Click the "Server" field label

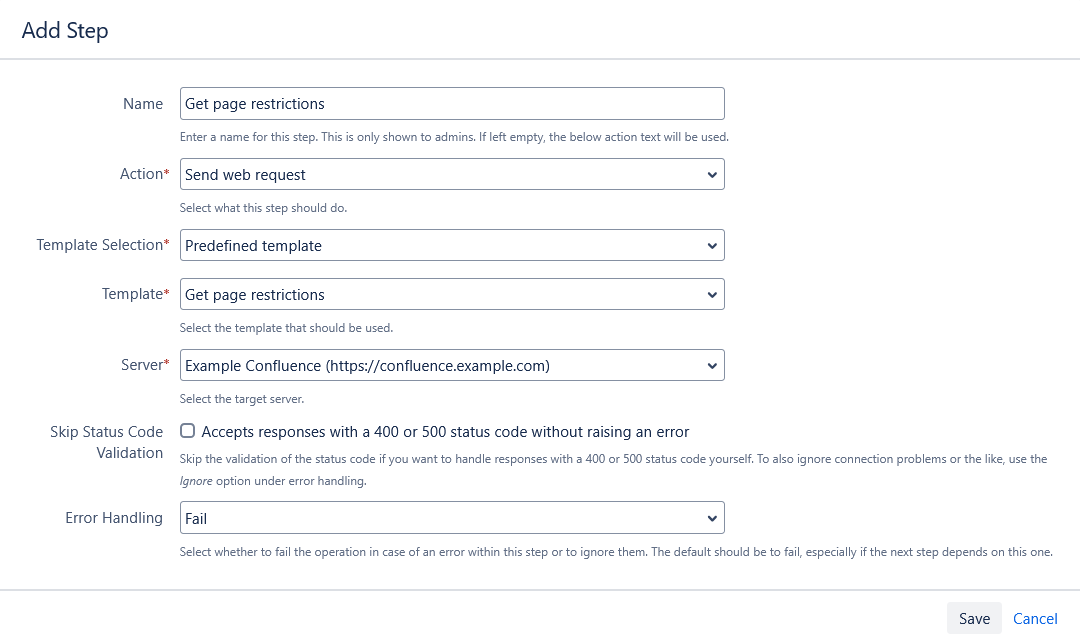point(140,365)
